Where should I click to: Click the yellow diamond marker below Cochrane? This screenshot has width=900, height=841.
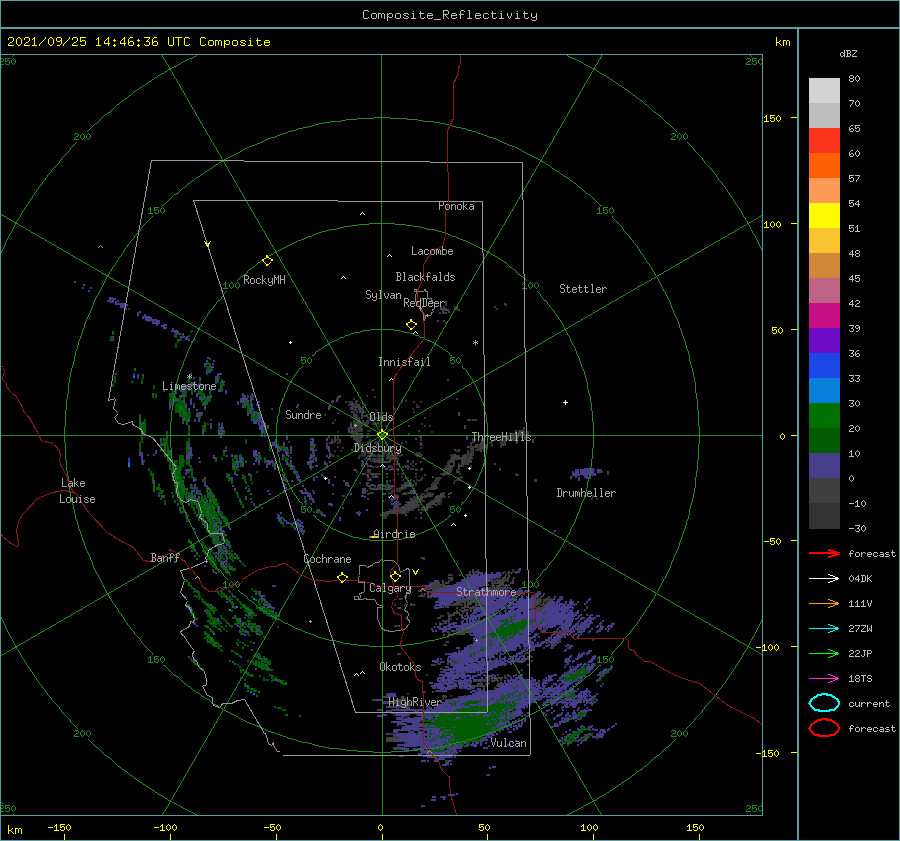(343, 577)
